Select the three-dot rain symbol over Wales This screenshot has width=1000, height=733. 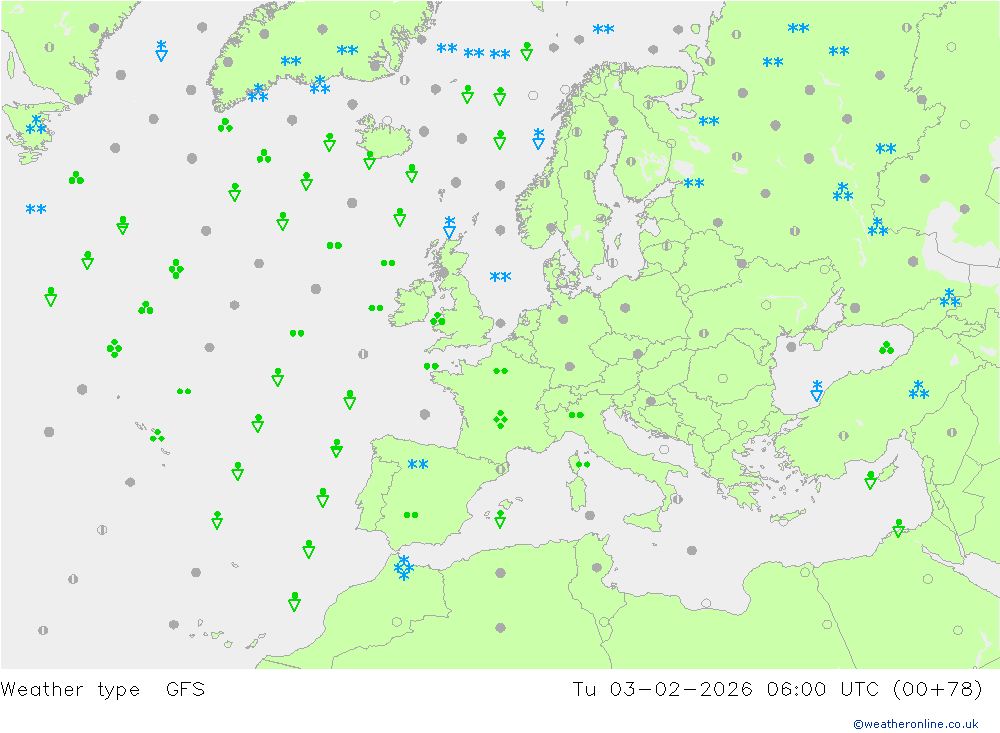pos(438,319)
